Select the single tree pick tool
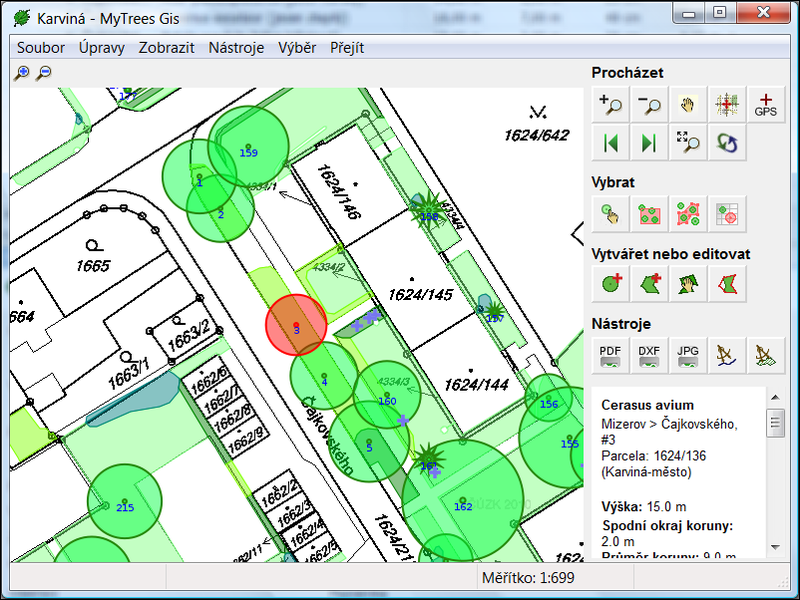 (611, 214)
